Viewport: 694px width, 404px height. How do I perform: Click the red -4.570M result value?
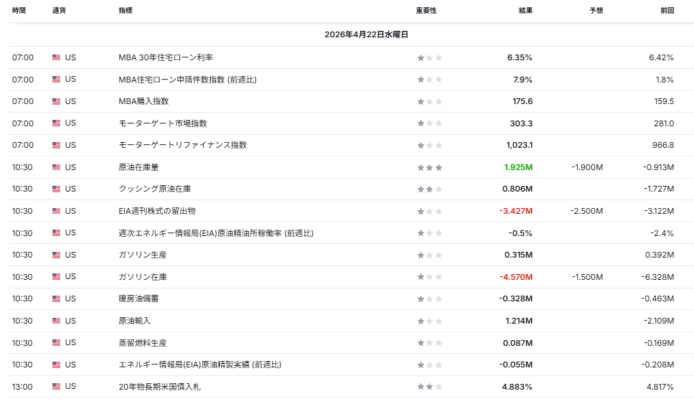(x=515, y=277)
